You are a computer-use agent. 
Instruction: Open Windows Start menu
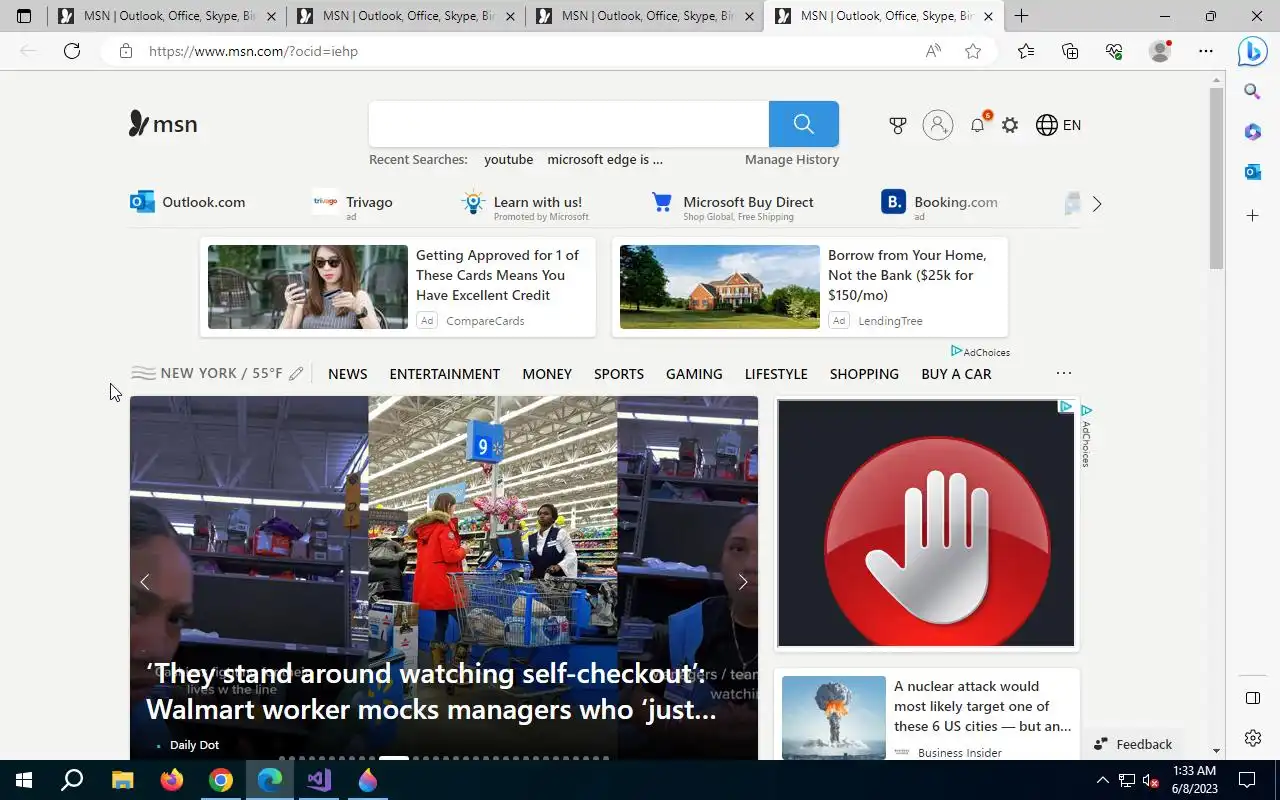pos(24,780)
